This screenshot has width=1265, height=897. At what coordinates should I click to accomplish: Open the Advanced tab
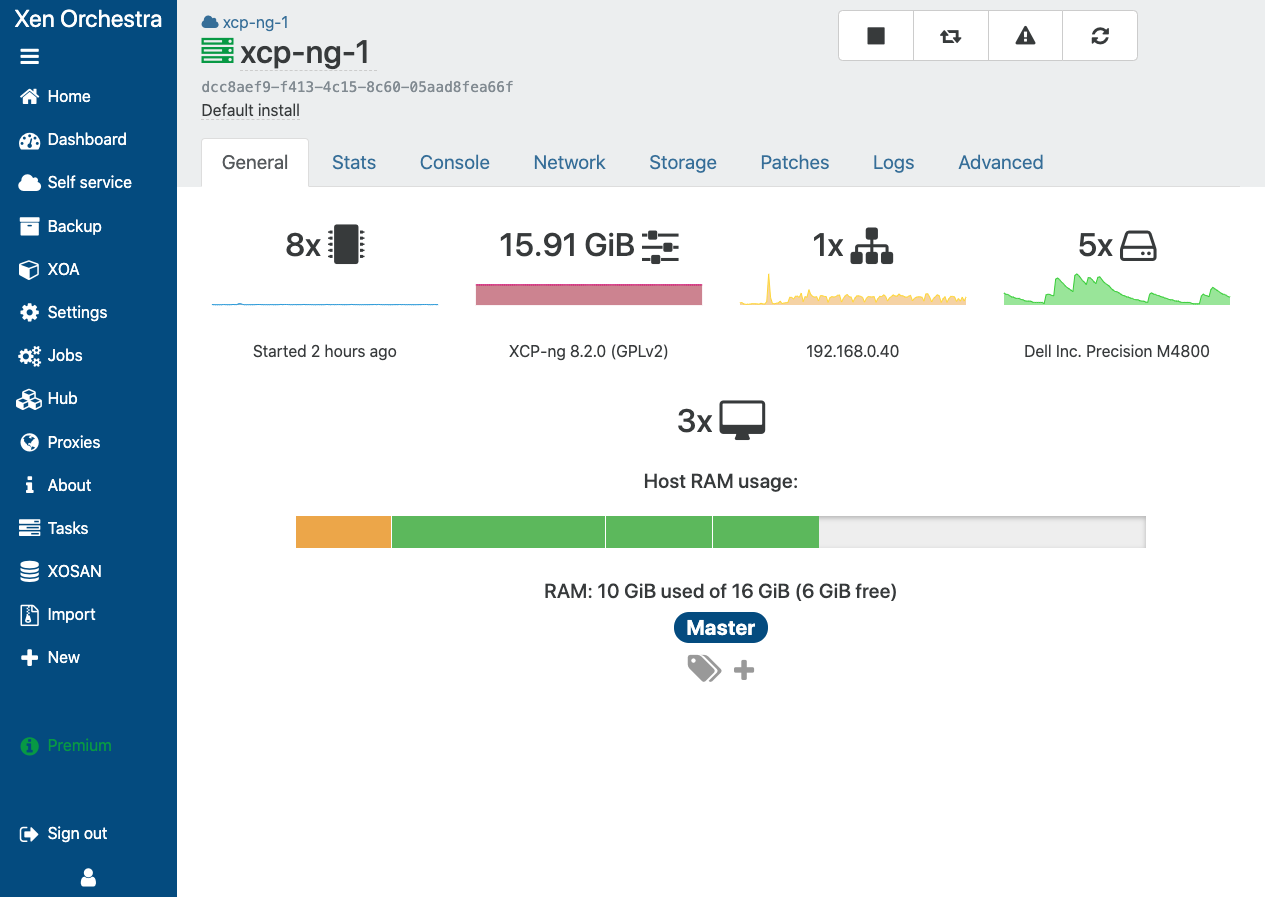tap(1000, 162)
